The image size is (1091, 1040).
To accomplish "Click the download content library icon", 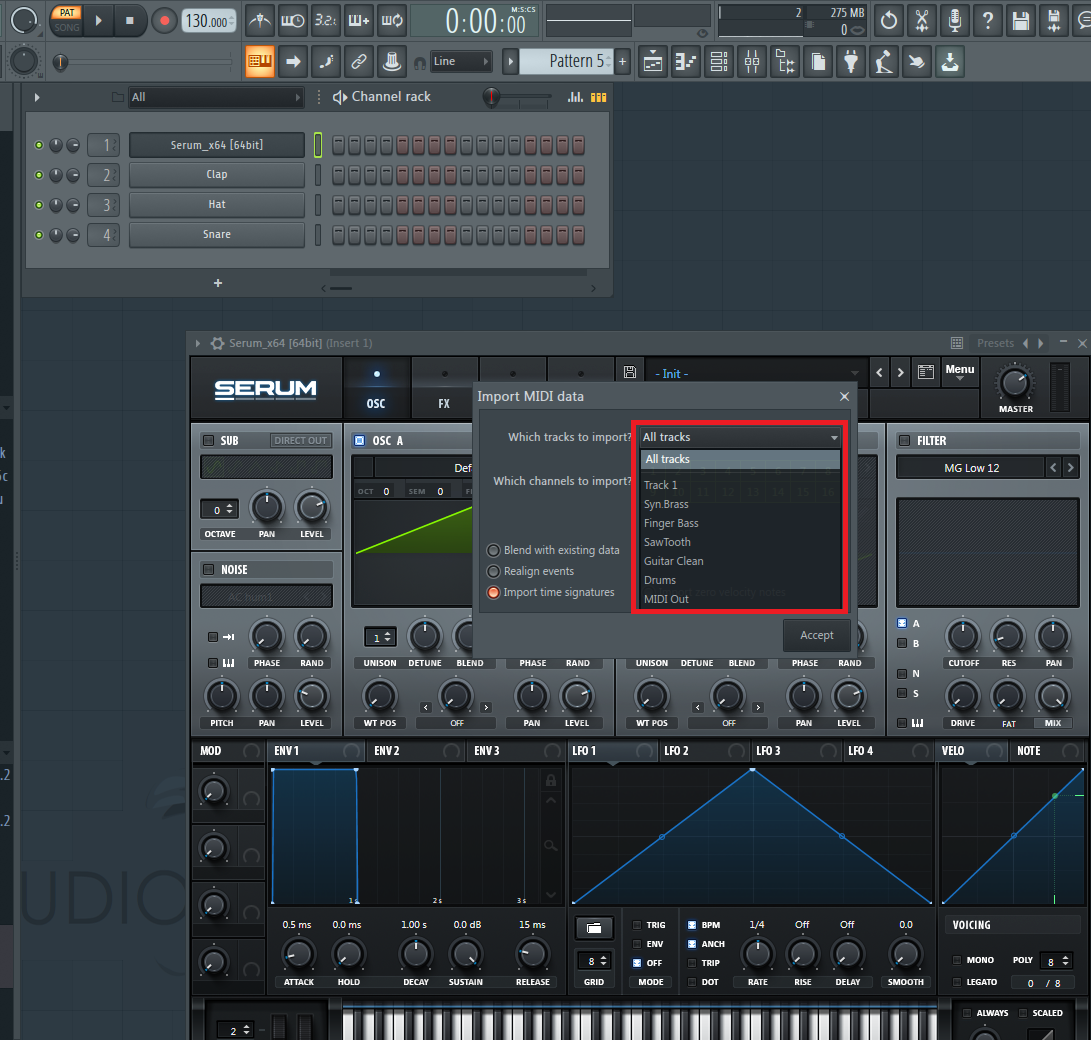I will pyautogui.click(x=950, y=62).
